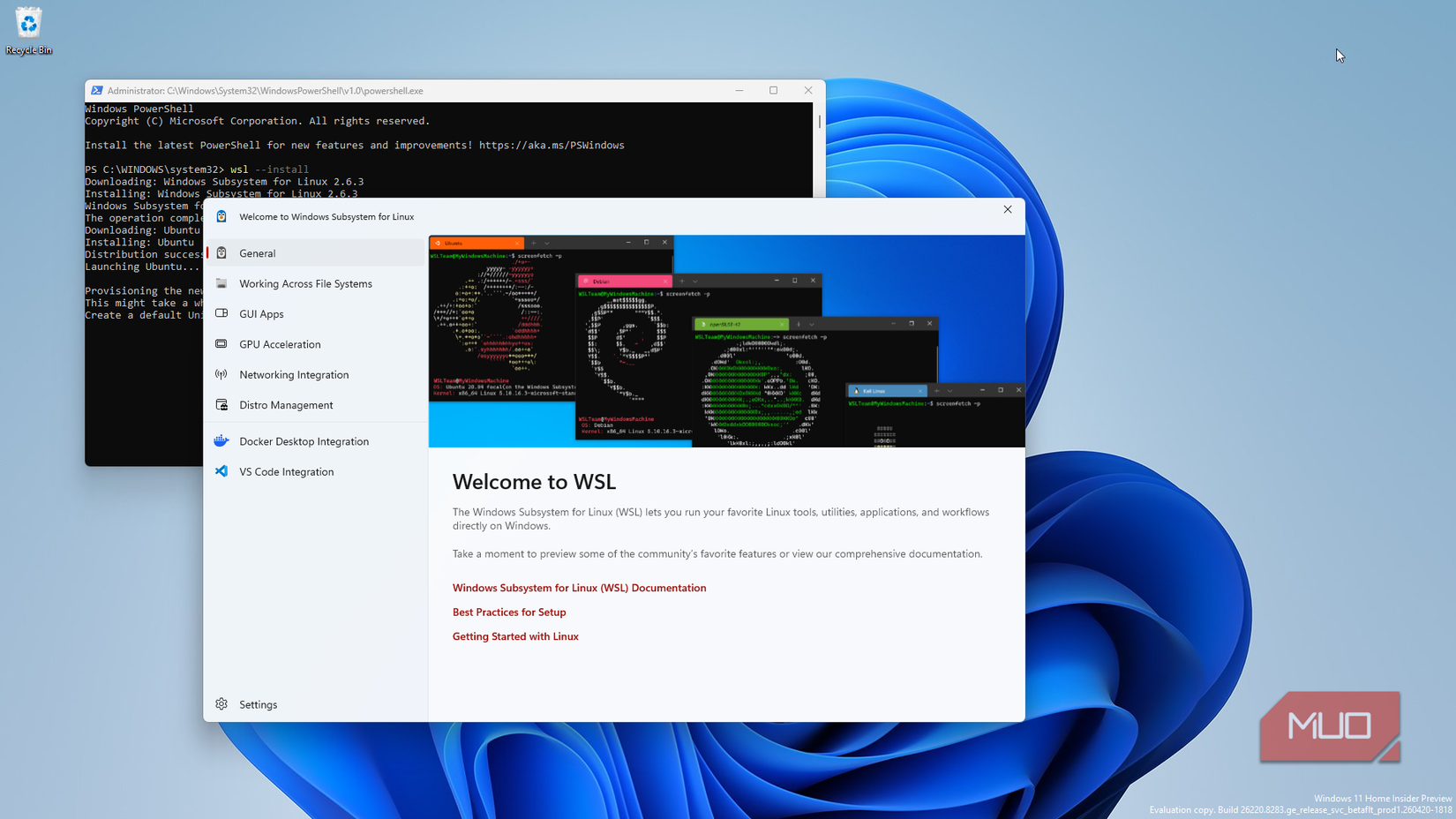Screen dimensions: 1456x819
Task: Open Working Across File Systems section
Action: [316, 283]
